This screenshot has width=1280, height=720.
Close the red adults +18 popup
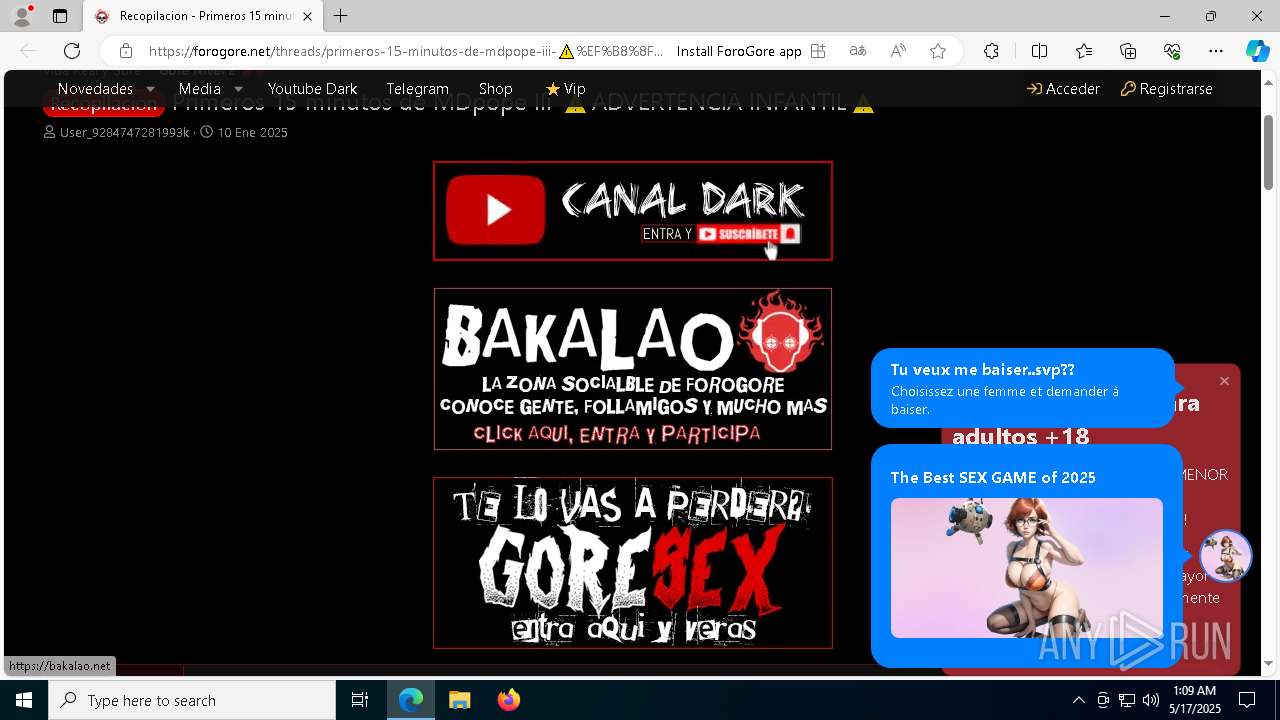coord(1224,381)
